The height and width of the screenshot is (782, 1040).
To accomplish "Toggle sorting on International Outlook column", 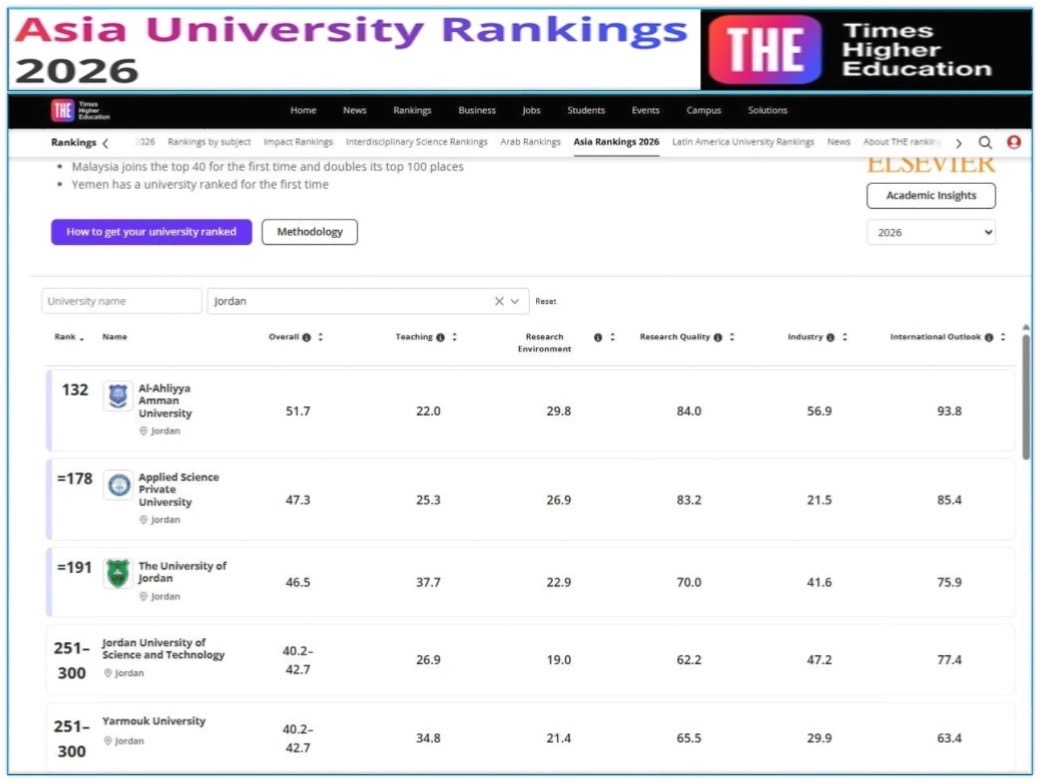I will [1002, 337].
